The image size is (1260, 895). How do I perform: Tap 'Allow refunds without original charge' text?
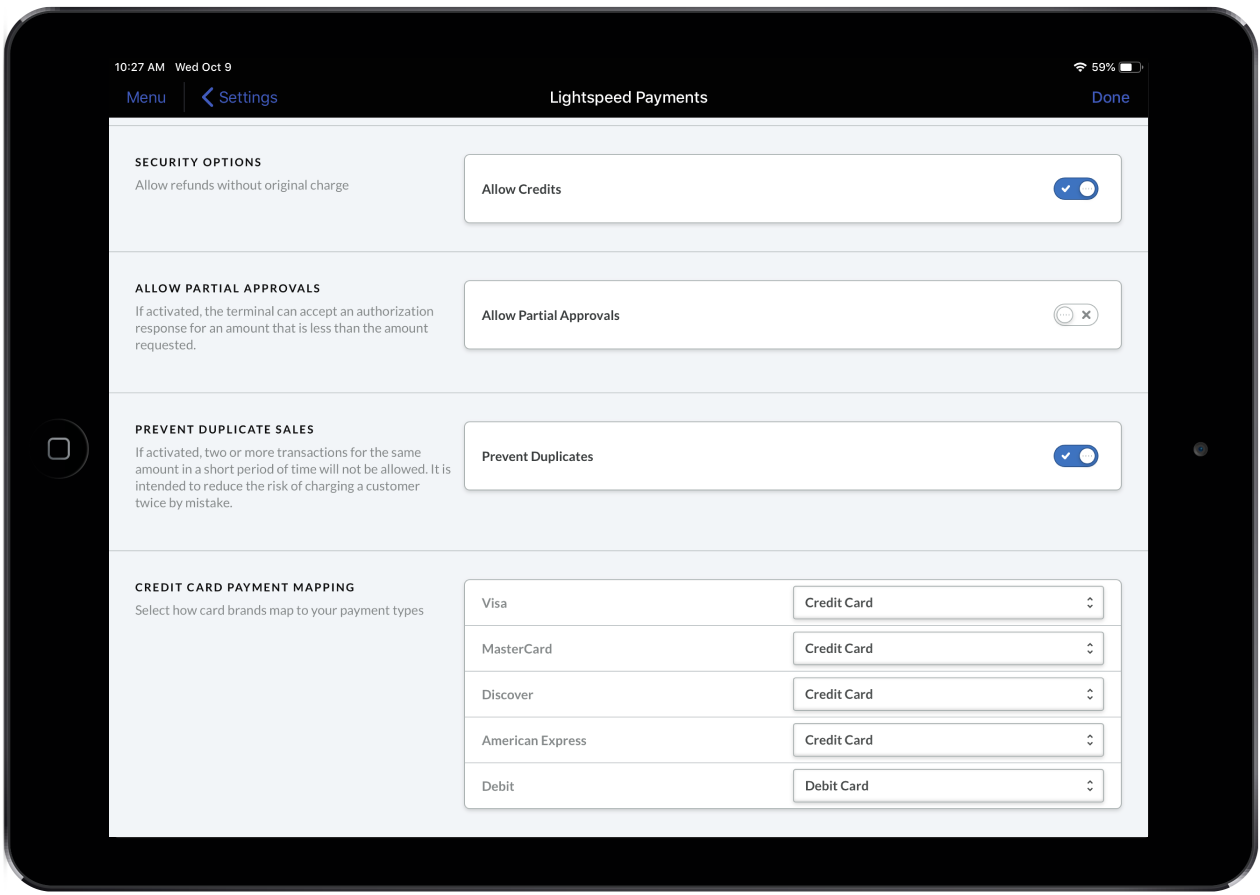coord(242,185)
